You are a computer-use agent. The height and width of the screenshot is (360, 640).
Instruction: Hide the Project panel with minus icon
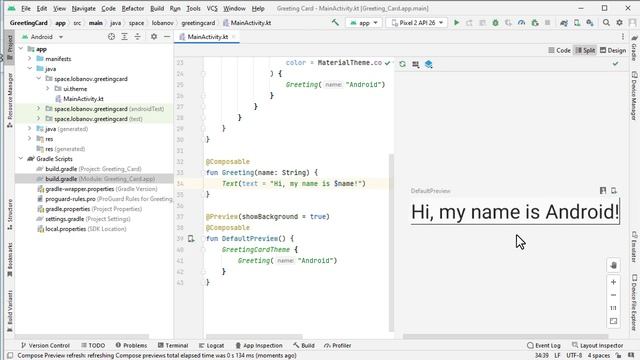167,37
